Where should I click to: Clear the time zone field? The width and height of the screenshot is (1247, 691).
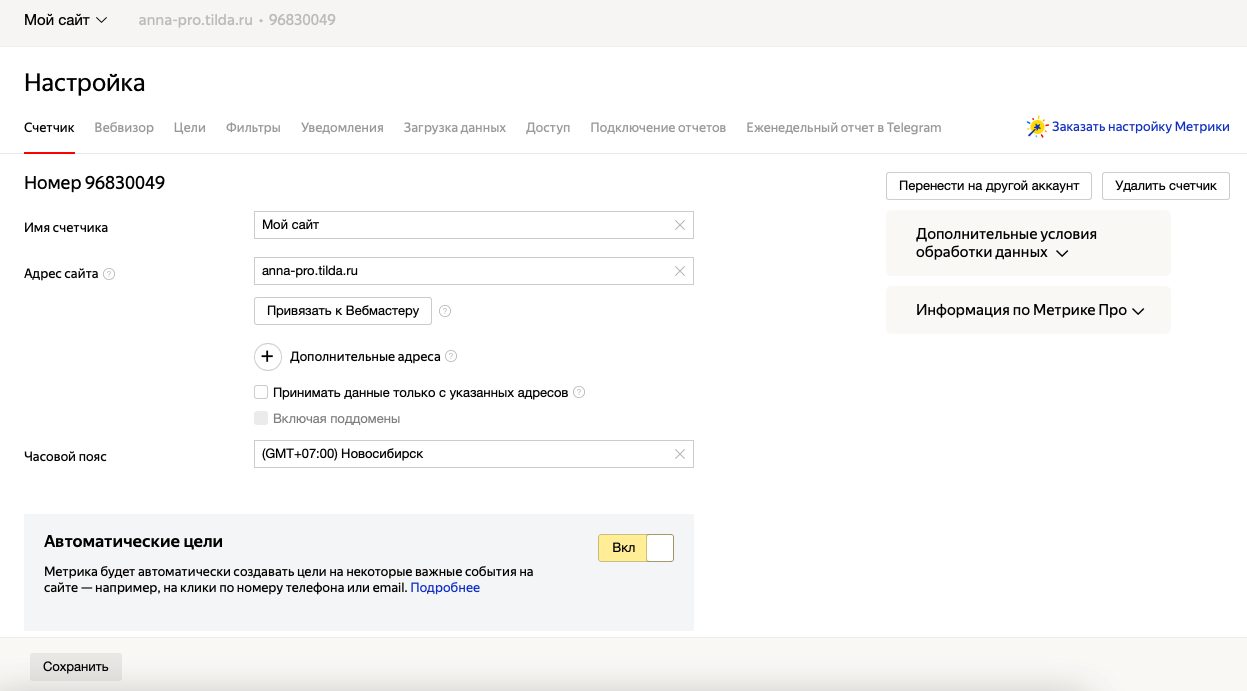click(680, 454)
